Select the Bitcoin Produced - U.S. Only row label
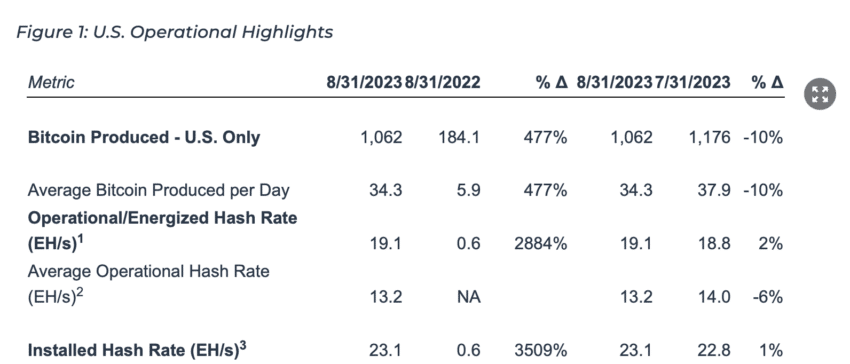 [x=144, y=137]
